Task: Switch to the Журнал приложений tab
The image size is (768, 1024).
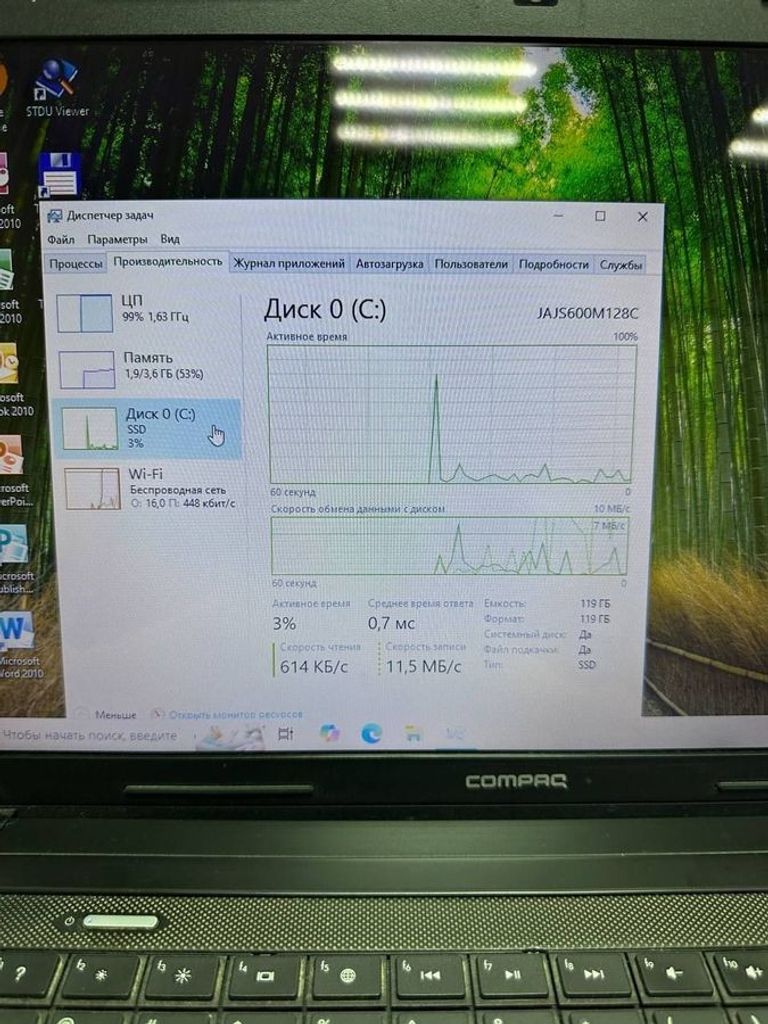Action: [x=289, y=263]
